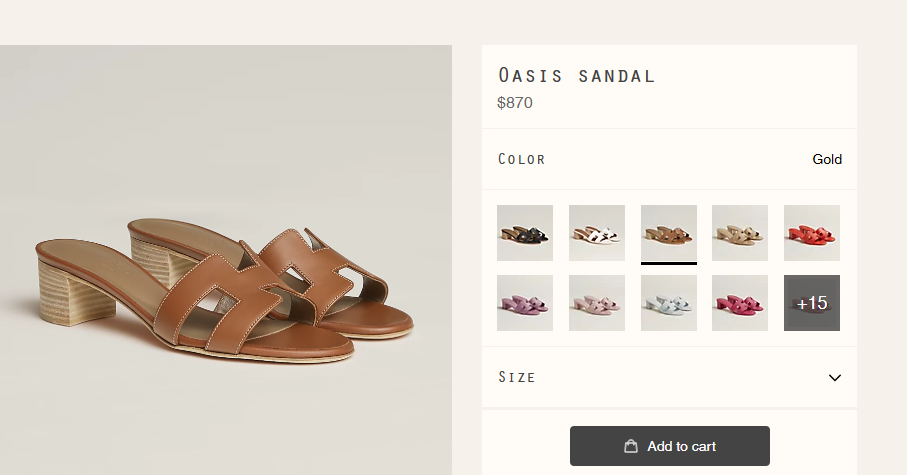Open the Size section label
The width and height of the screenshot is (907, 475).
pyautogui.click(x=517, y=378)
